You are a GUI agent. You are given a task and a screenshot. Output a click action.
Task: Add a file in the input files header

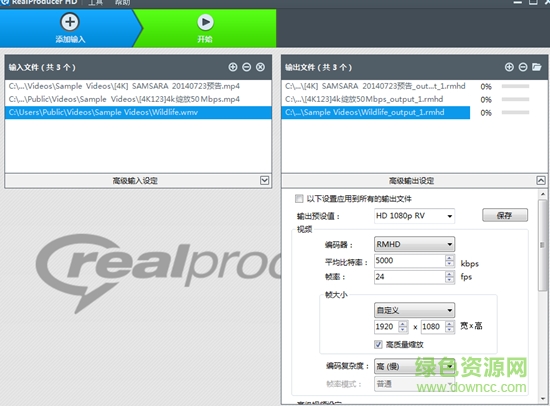click(x=233, y=67)
